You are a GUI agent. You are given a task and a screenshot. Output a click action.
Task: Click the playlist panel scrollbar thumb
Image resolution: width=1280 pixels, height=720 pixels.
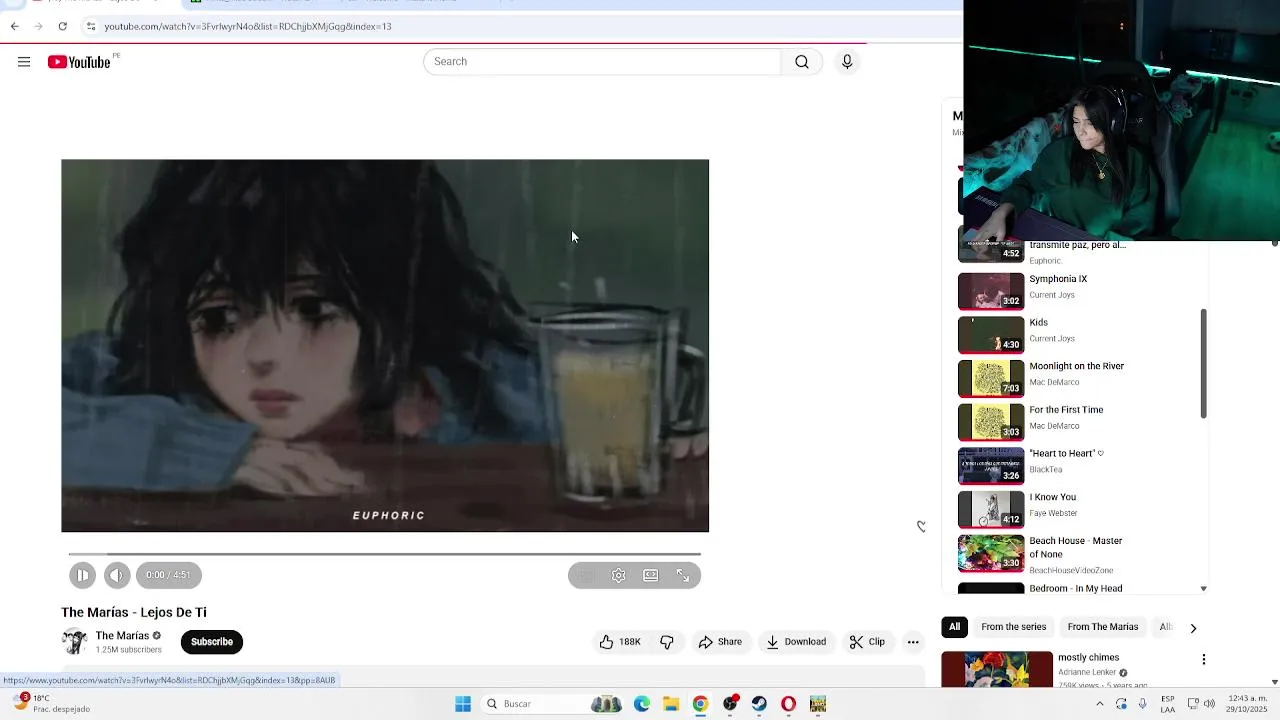click(x=1203, y=364)
